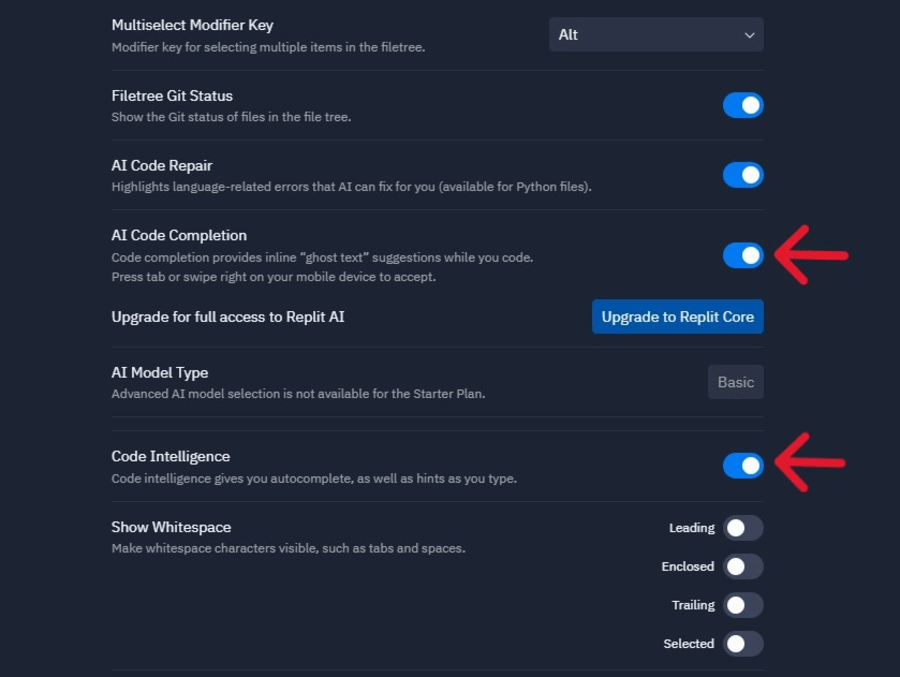Viewport: 900px width, 677px height.
Task: Disable the Filetree Git Status toggle
Action: point(742,105)
